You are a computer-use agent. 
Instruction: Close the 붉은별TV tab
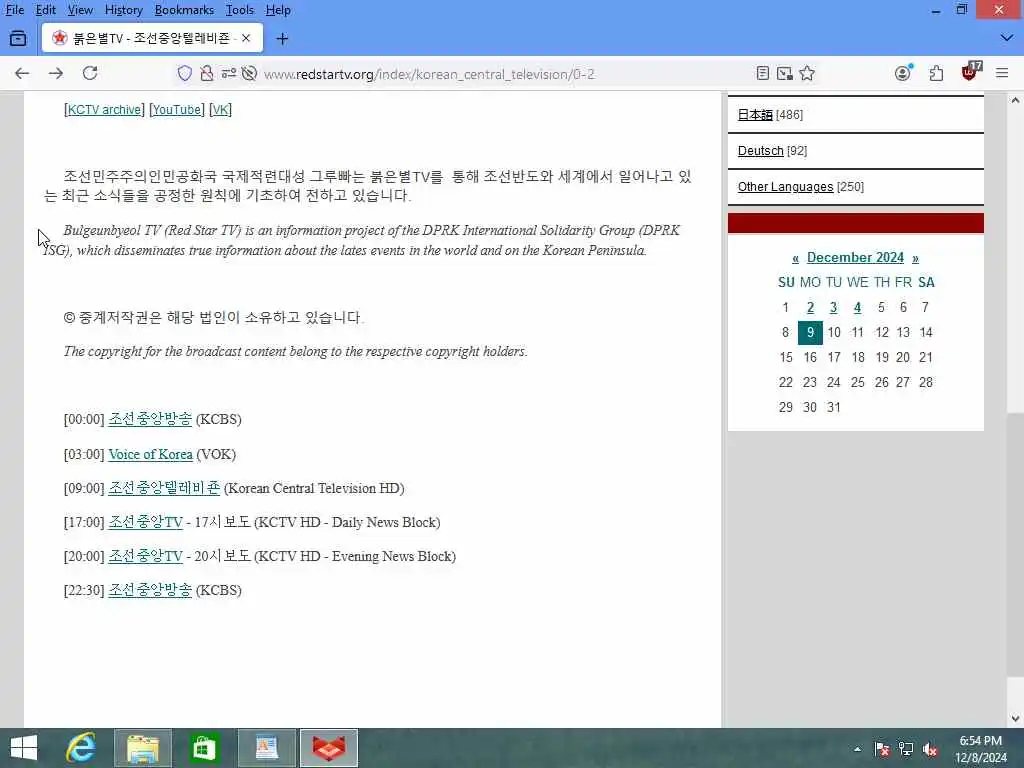point(246,39)
